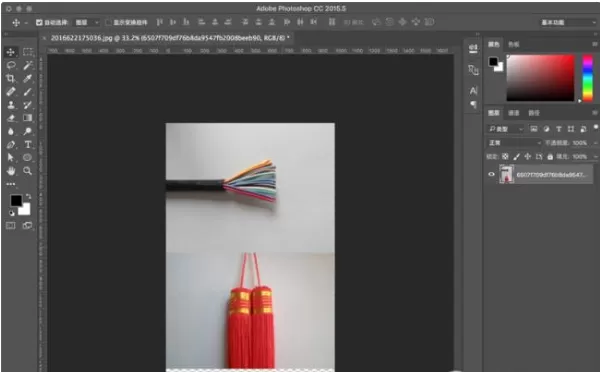Toggle Quick Mask mode
This screenshot has height=372, width=600.
tap(11, 225)
